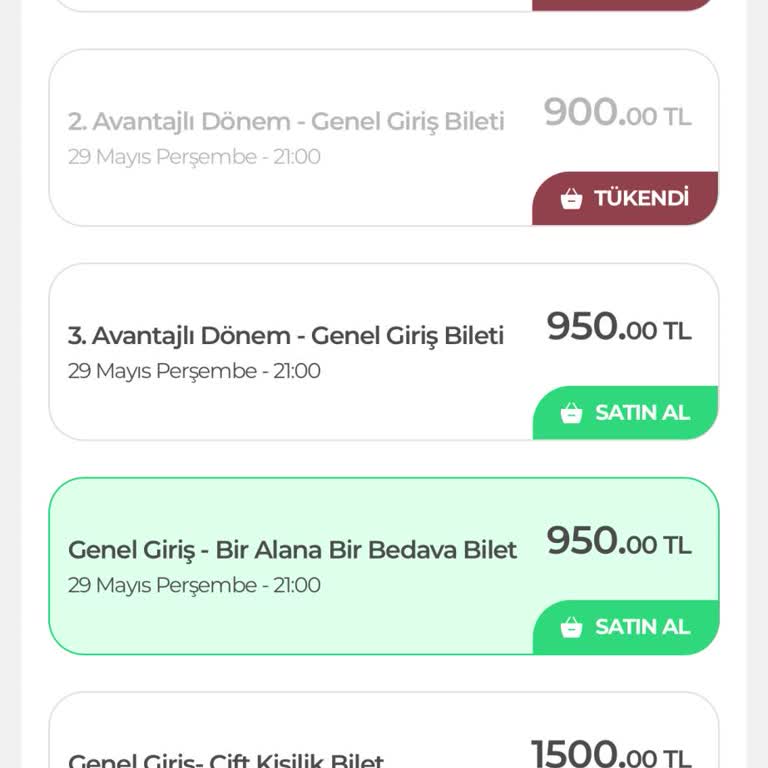Click the 1500.00 TL price

(x=610, y=752)
